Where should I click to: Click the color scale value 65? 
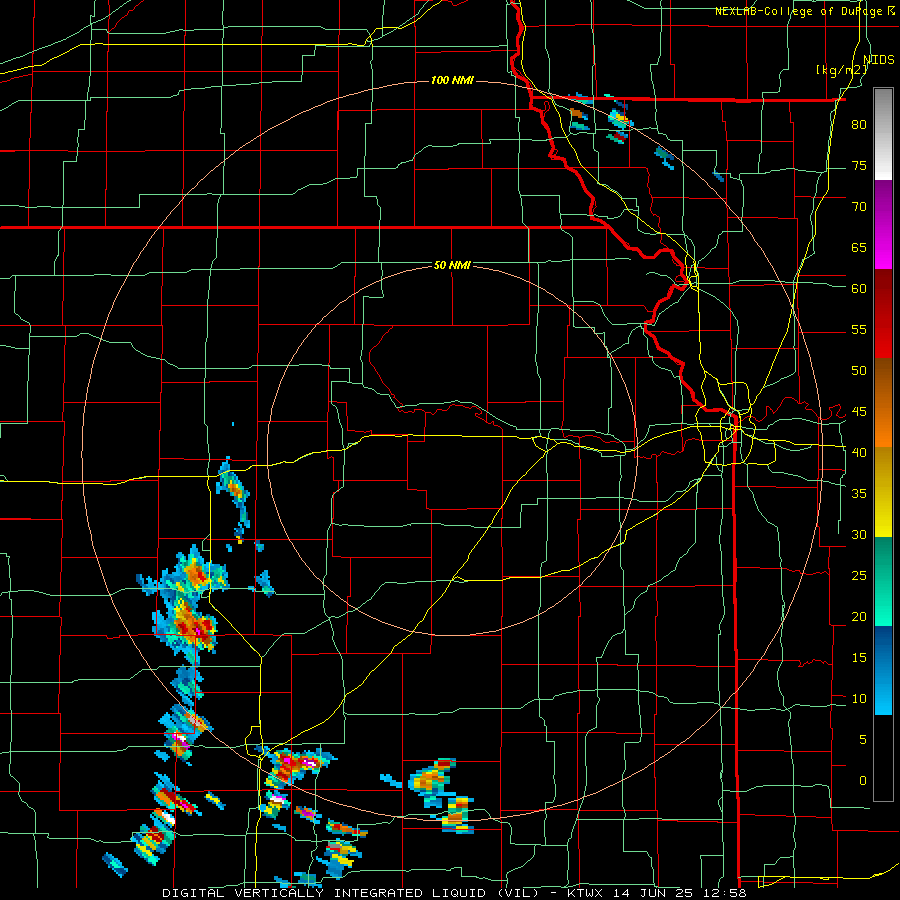point(859,247)
